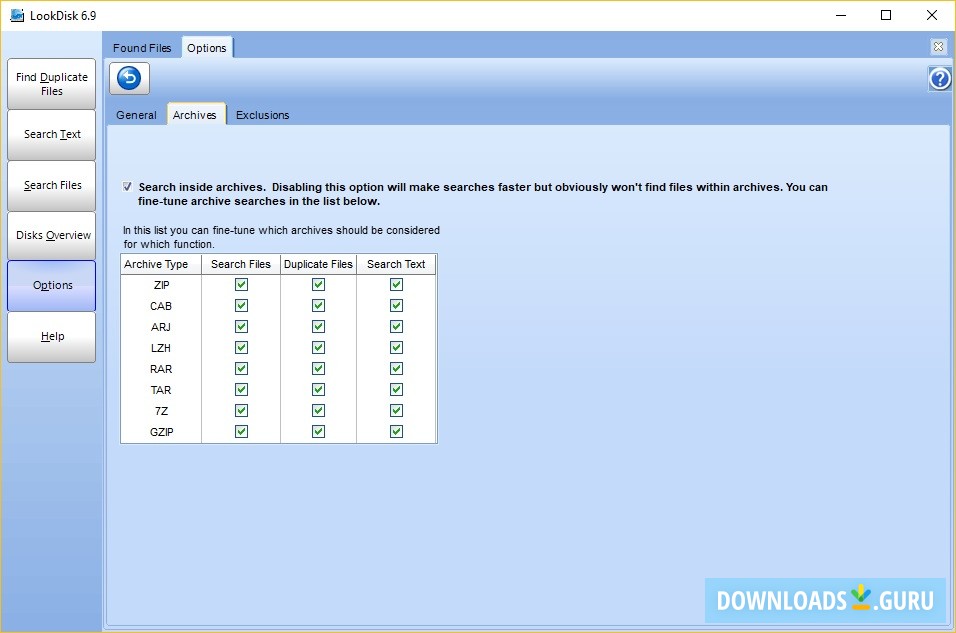Toggle ARJ Duplicate Files checkbox
Screen dimensions: 956x633
tap(318, 327)
